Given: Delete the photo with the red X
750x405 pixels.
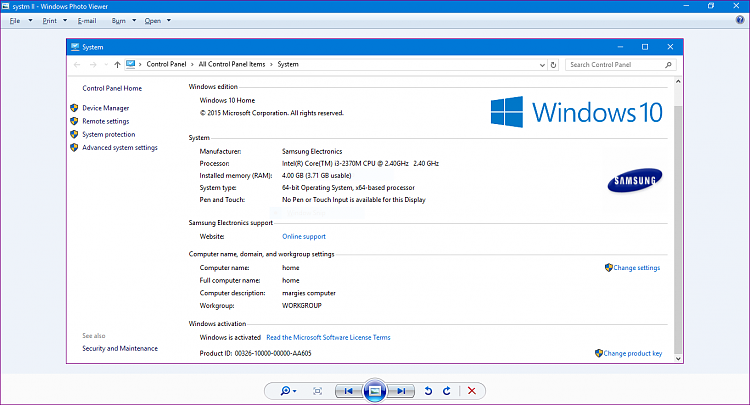Looking at the screenshot, I should click(x=472, y=391).
